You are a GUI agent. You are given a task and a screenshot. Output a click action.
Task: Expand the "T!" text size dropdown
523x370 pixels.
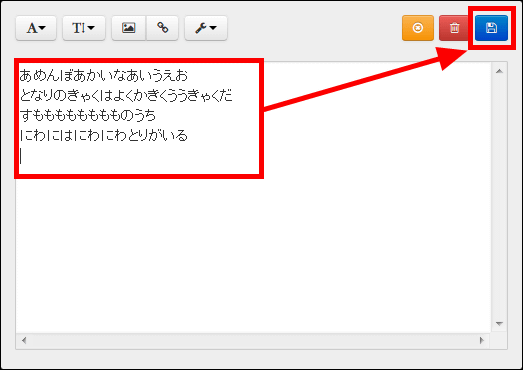(x=84, y=28)
